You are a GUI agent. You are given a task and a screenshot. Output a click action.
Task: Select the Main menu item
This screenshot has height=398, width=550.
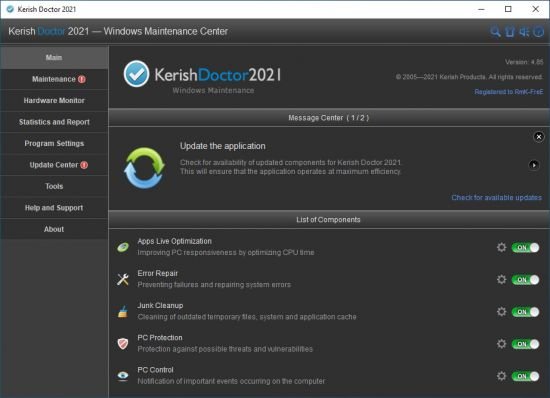[54, 58]
